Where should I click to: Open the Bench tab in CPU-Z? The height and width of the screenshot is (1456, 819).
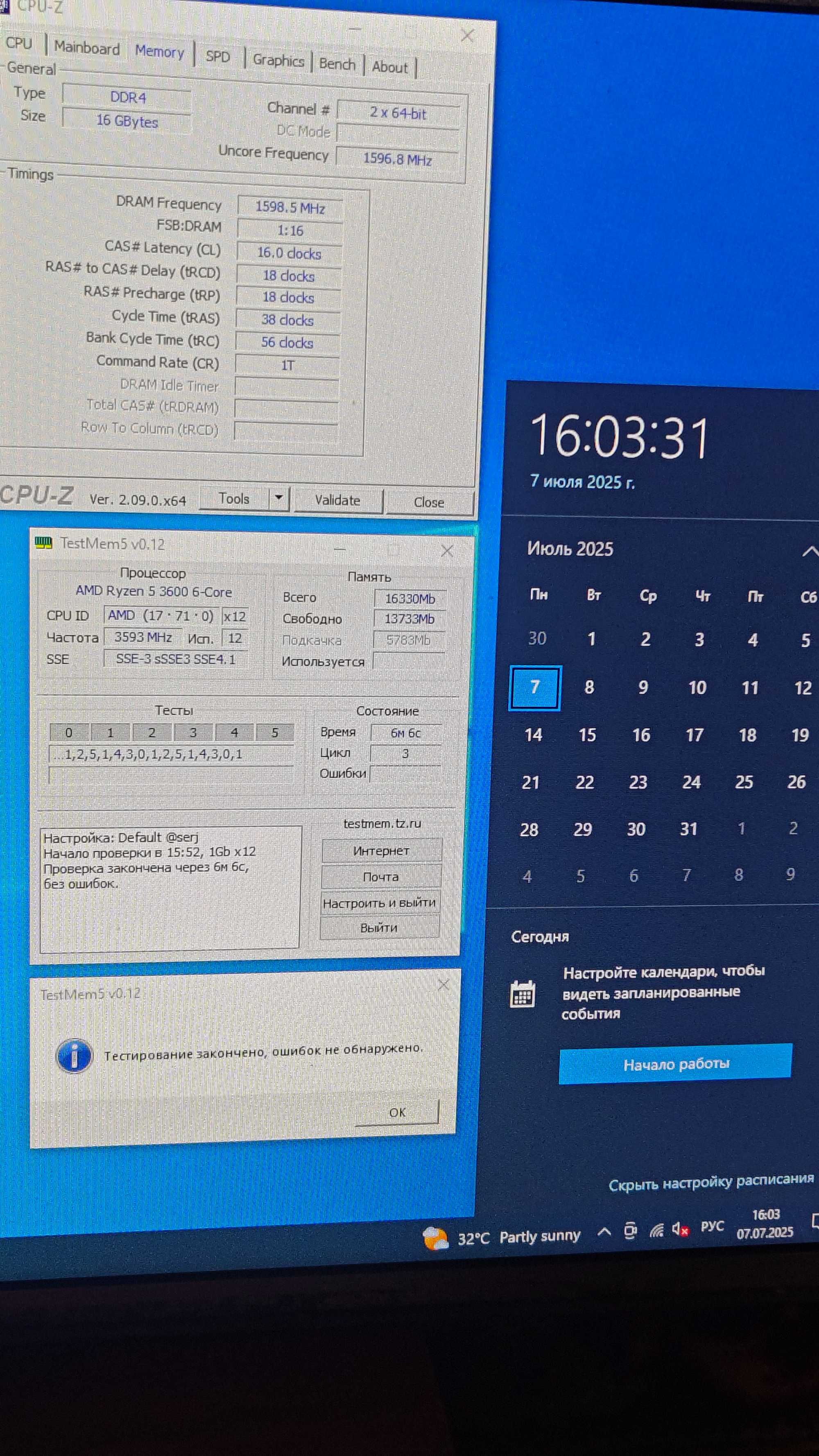tap(337, 64)
